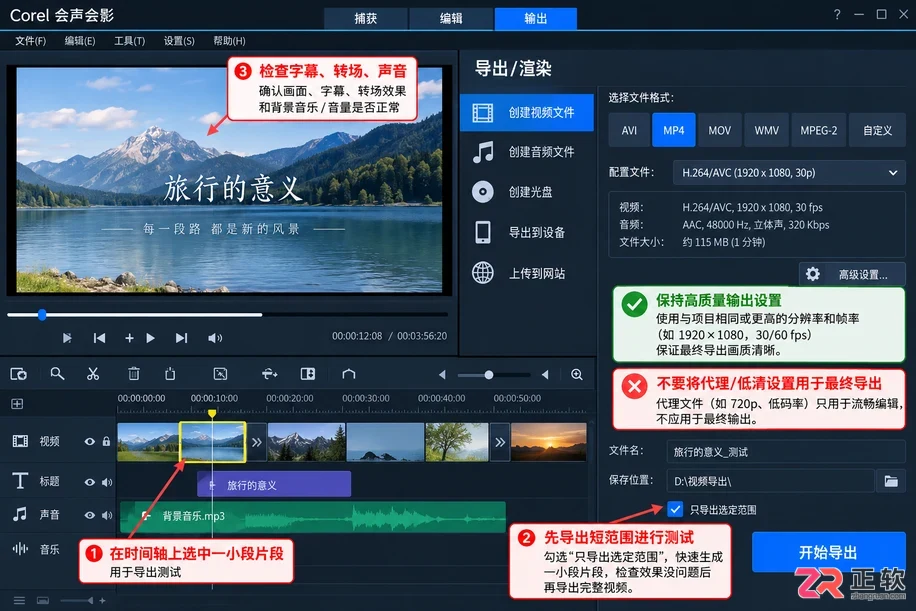Viewport: 916px width, 611px height.
Task: Click the crop/pan-zoom toolbar icon
Action: click(220, 374)
